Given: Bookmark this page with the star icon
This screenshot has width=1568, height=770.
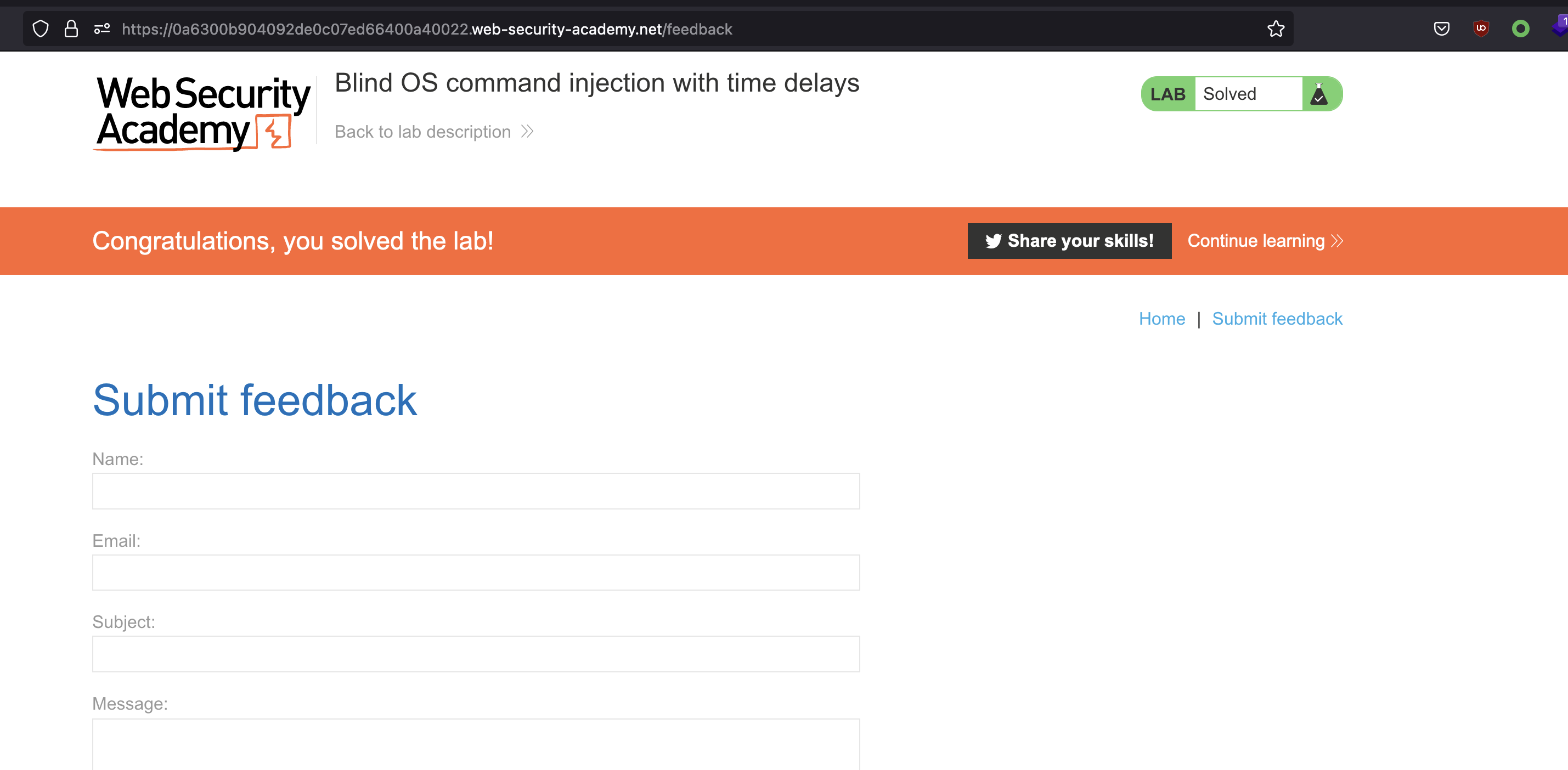Looking at the screenshot, I should [x=1276, y=29].
